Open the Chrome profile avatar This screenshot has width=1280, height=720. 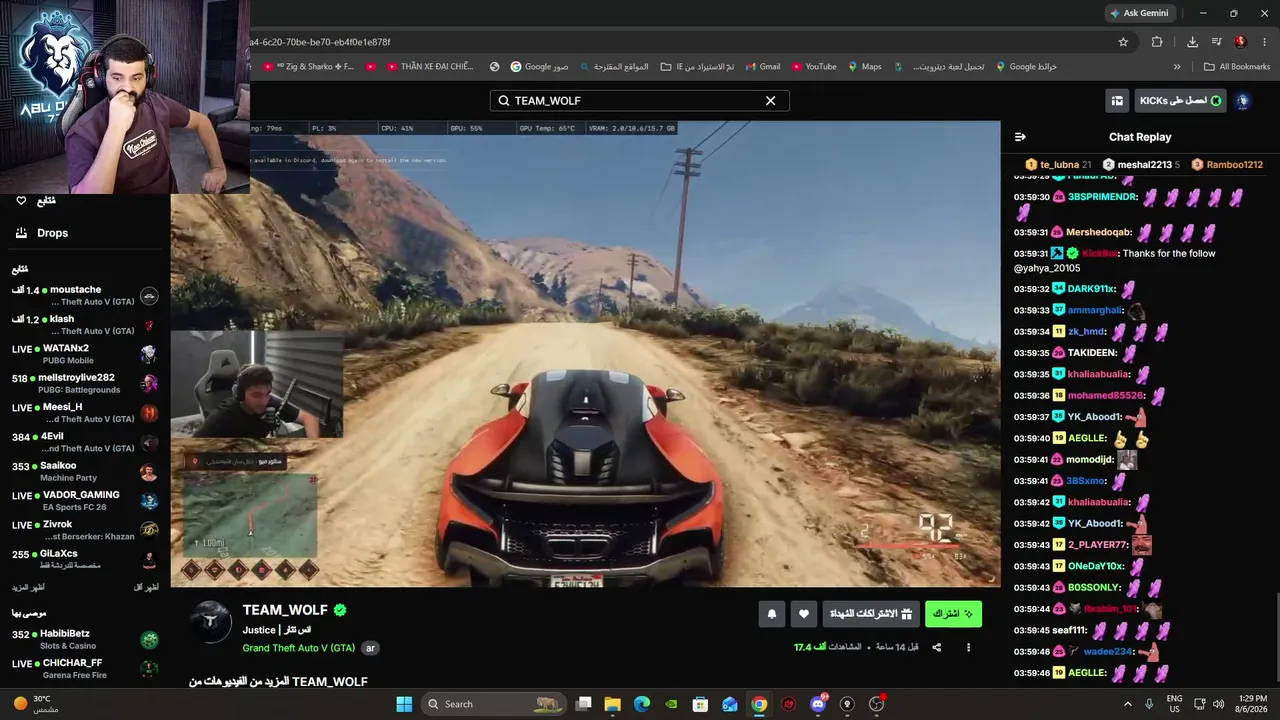(1241, 42)
